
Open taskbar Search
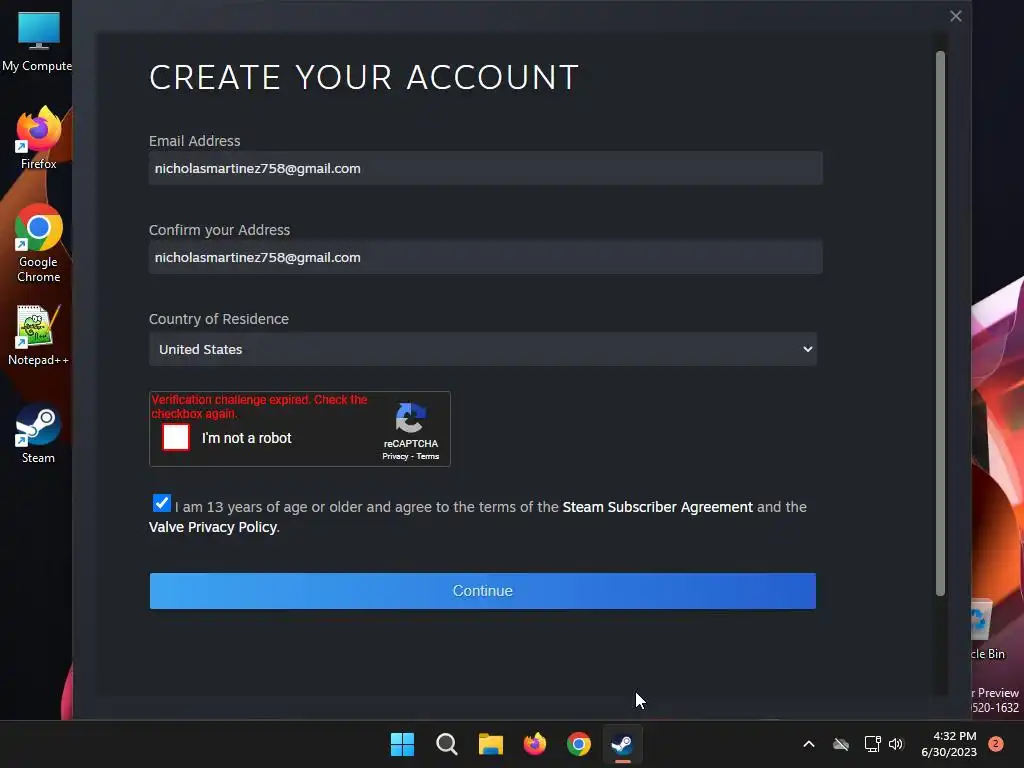447,744
